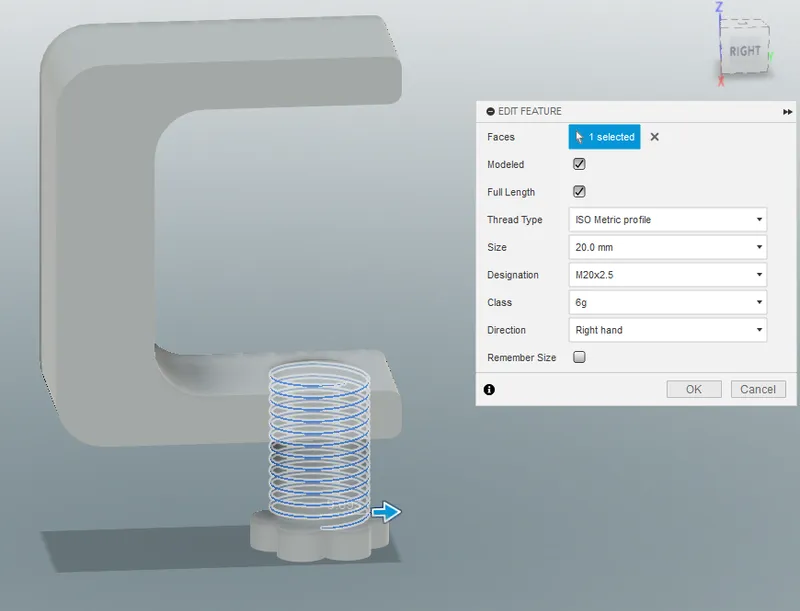Enable the Remember Size checkbox
The height and width of the screenshot is (611, 800).
pos(579,357)
